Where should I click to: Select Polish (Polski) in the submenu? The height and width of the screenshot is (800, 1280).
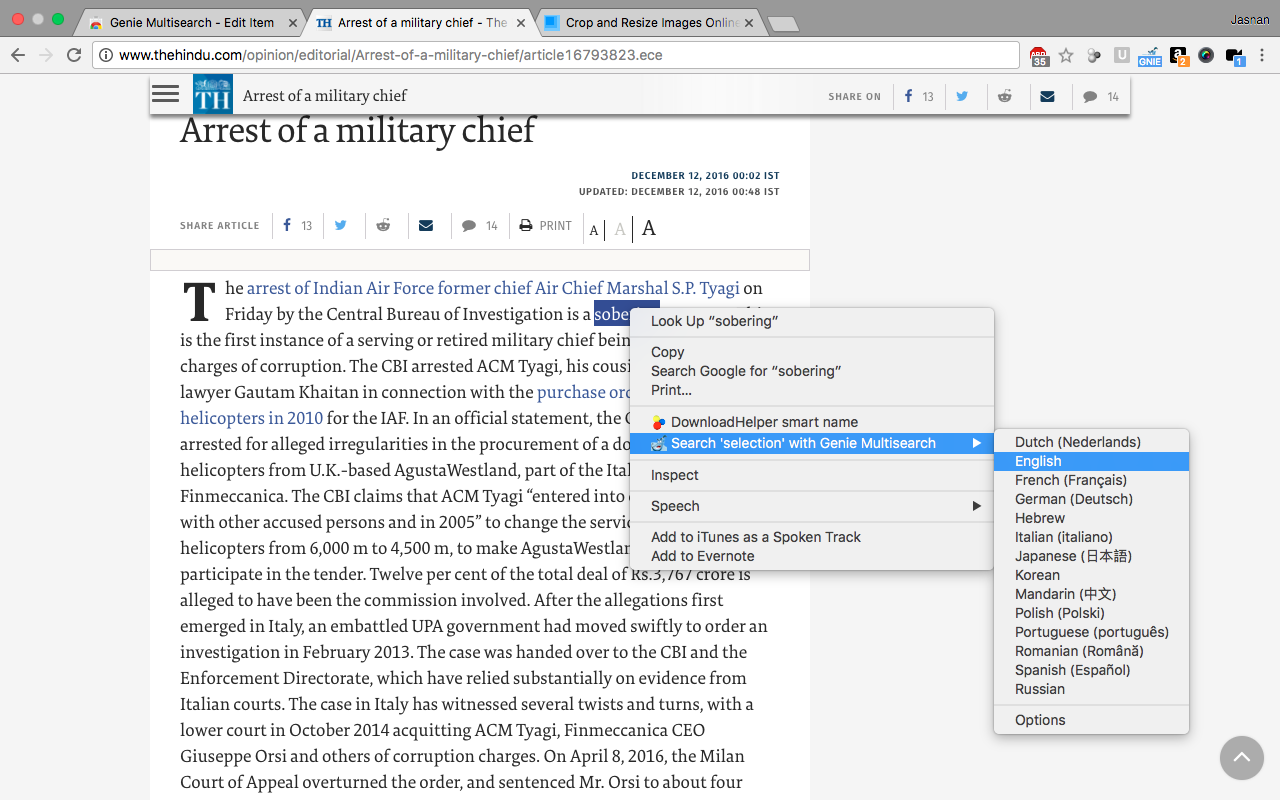[x=1091, y=613]
